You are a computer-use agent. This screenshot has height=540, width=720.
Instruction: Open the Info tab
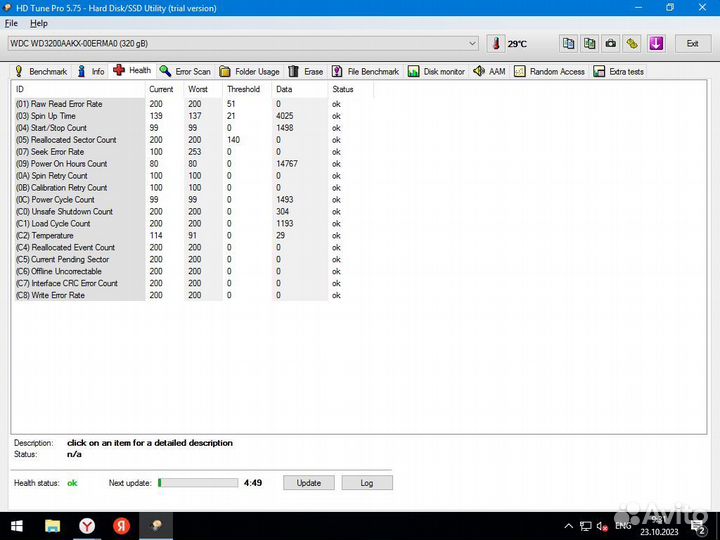click(91, 71)
